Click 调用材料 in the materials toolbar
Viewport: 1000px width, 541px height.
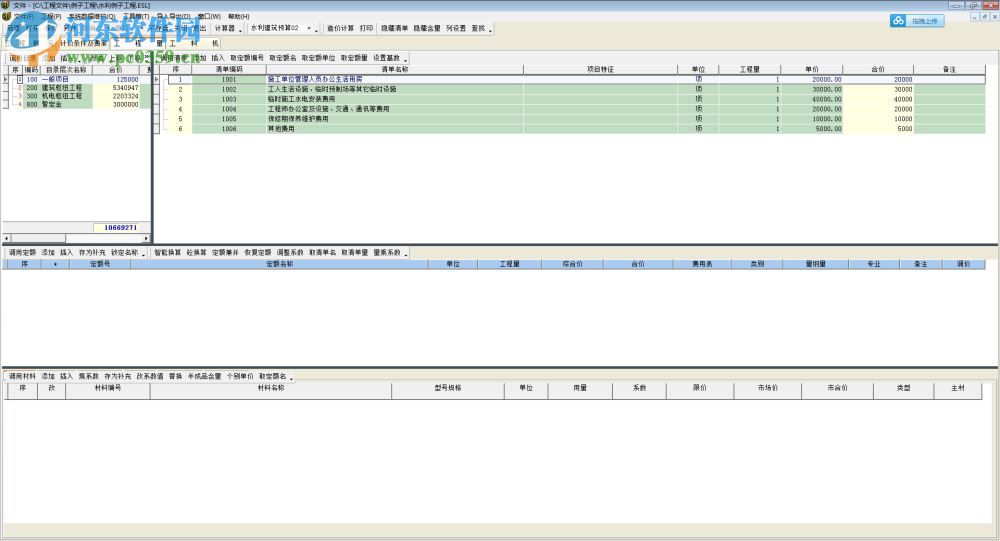coord(22,376)
